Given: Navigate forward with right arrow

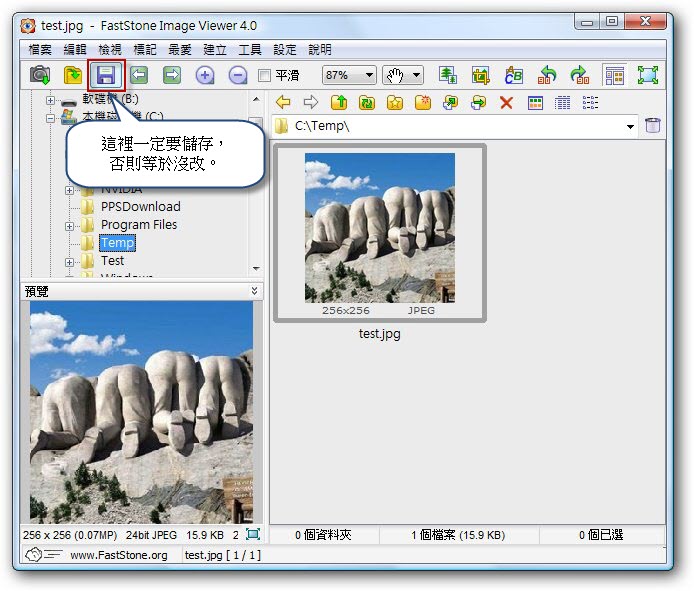Looking at the screenshot, I should [x=311, y=103].
